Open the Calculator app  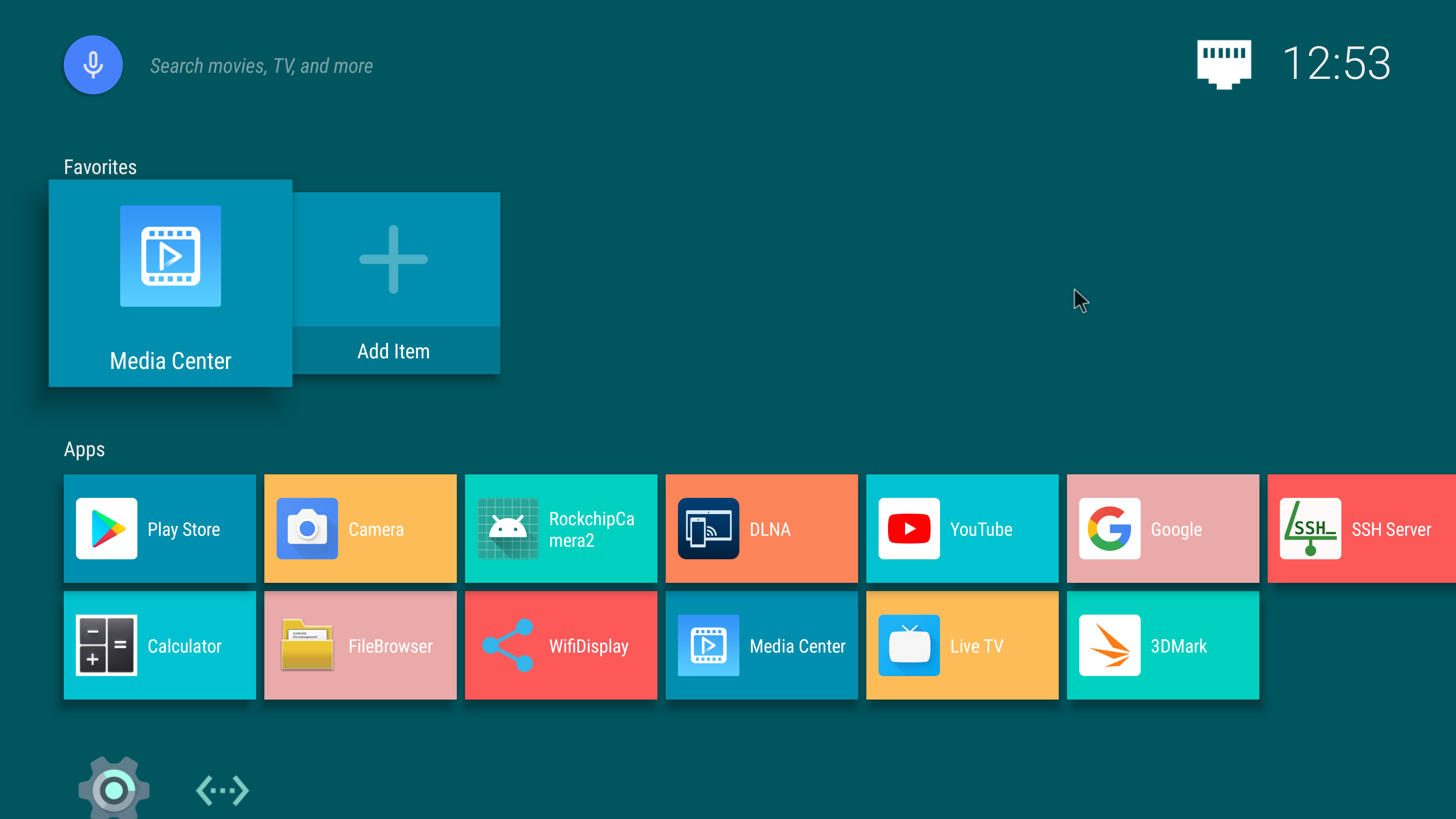[160, 645]
